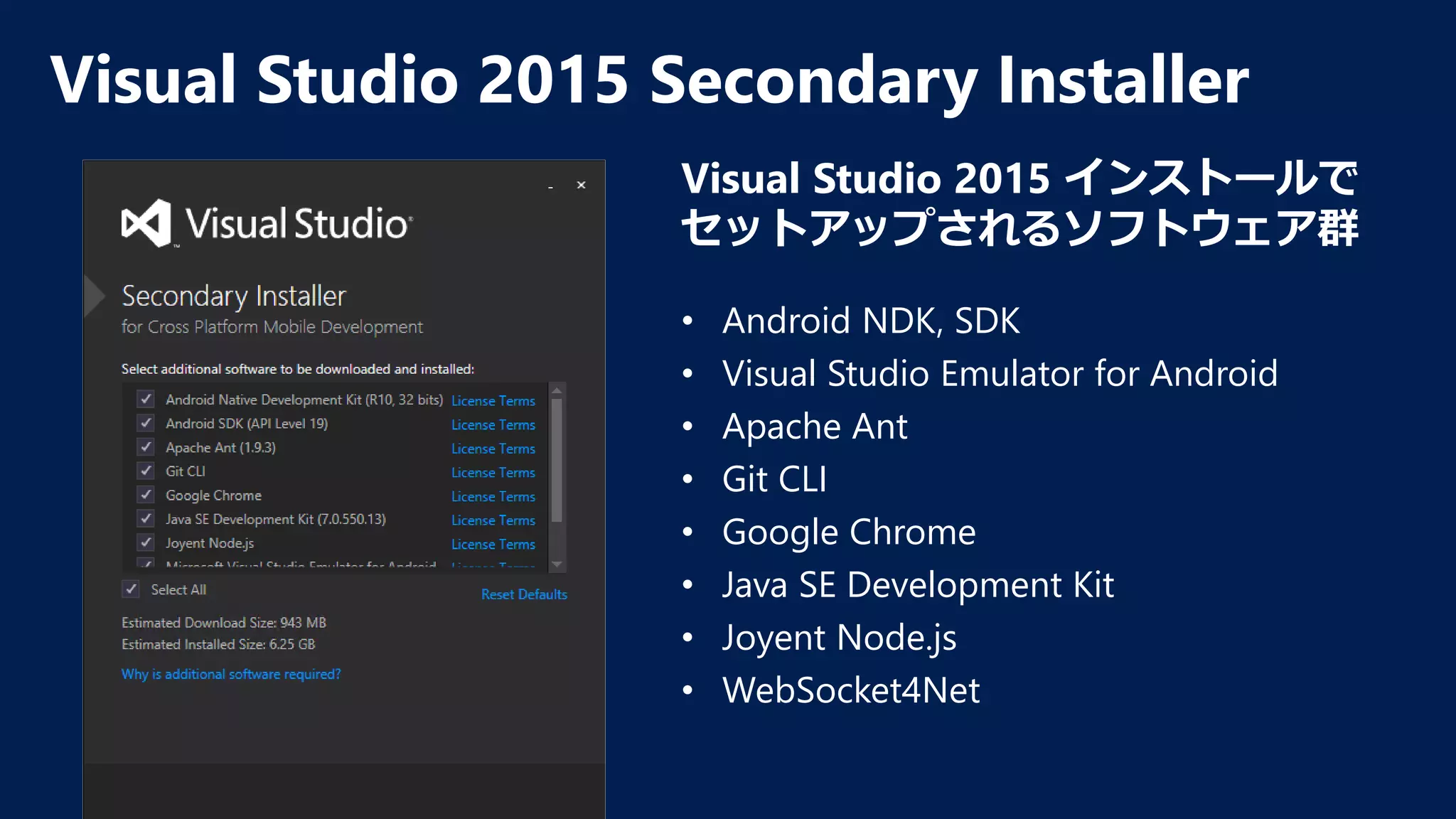Open License Terms for Google Chrome
The image size is (1456, 819).
493,497
